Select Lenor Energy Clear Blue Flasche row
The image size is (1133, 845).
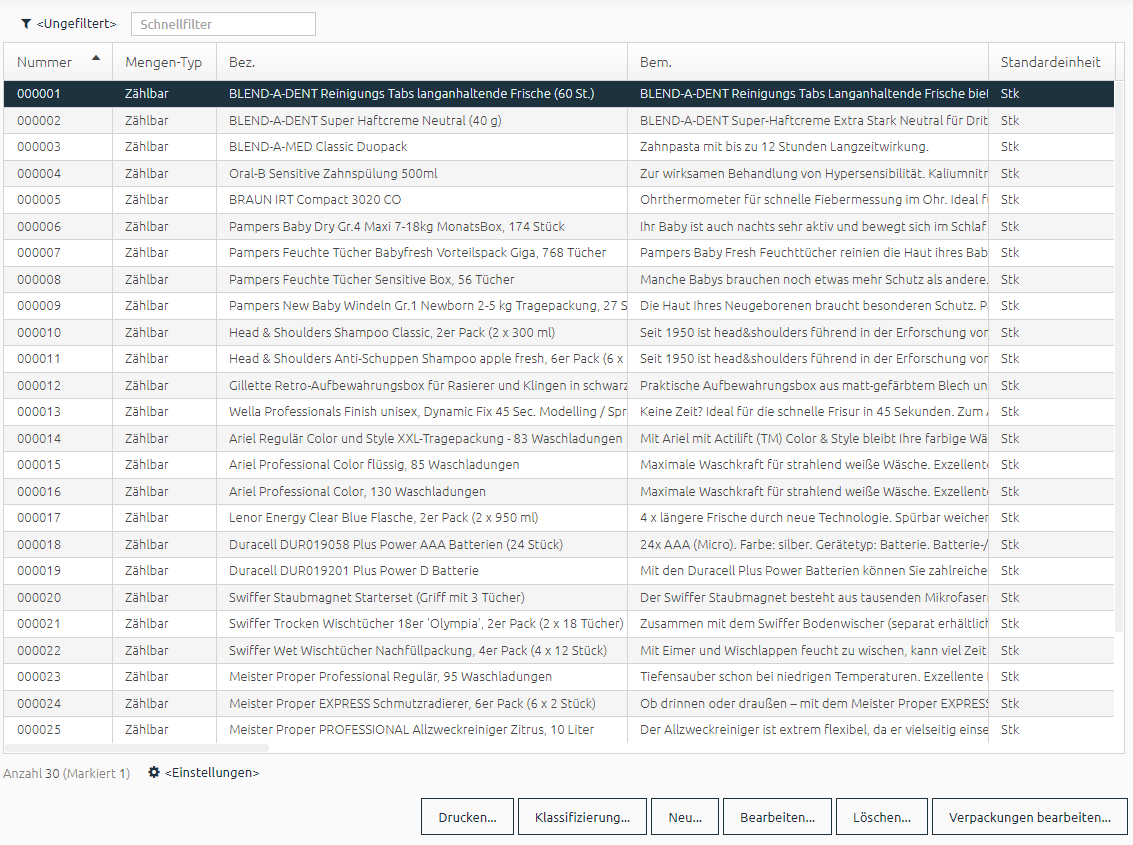[559, 518]
